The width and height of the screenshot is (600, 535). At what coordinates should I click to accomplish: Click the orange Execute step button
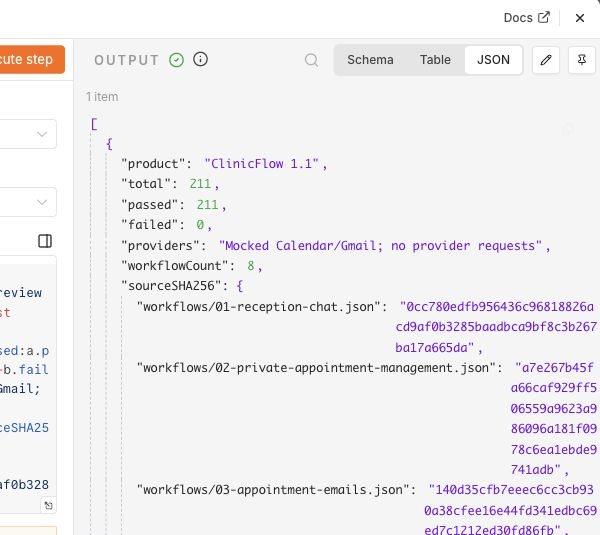point(30,59)
